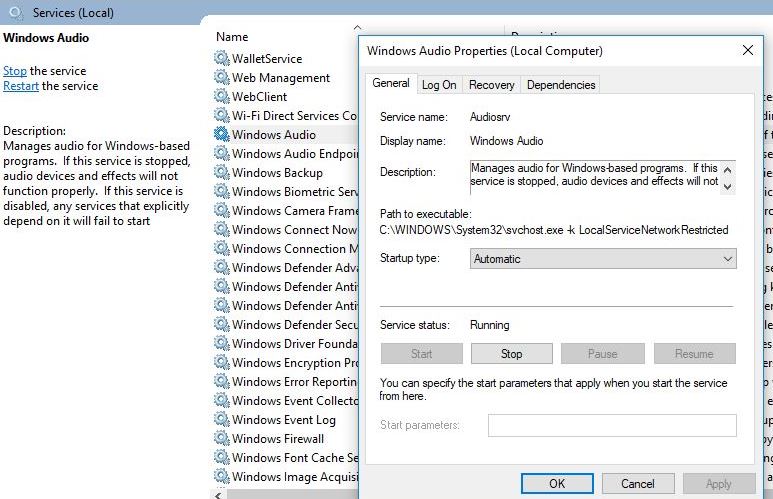773x499 pixels.
Task: Click the Audiosrv service name text
Action: pos(490,117)
